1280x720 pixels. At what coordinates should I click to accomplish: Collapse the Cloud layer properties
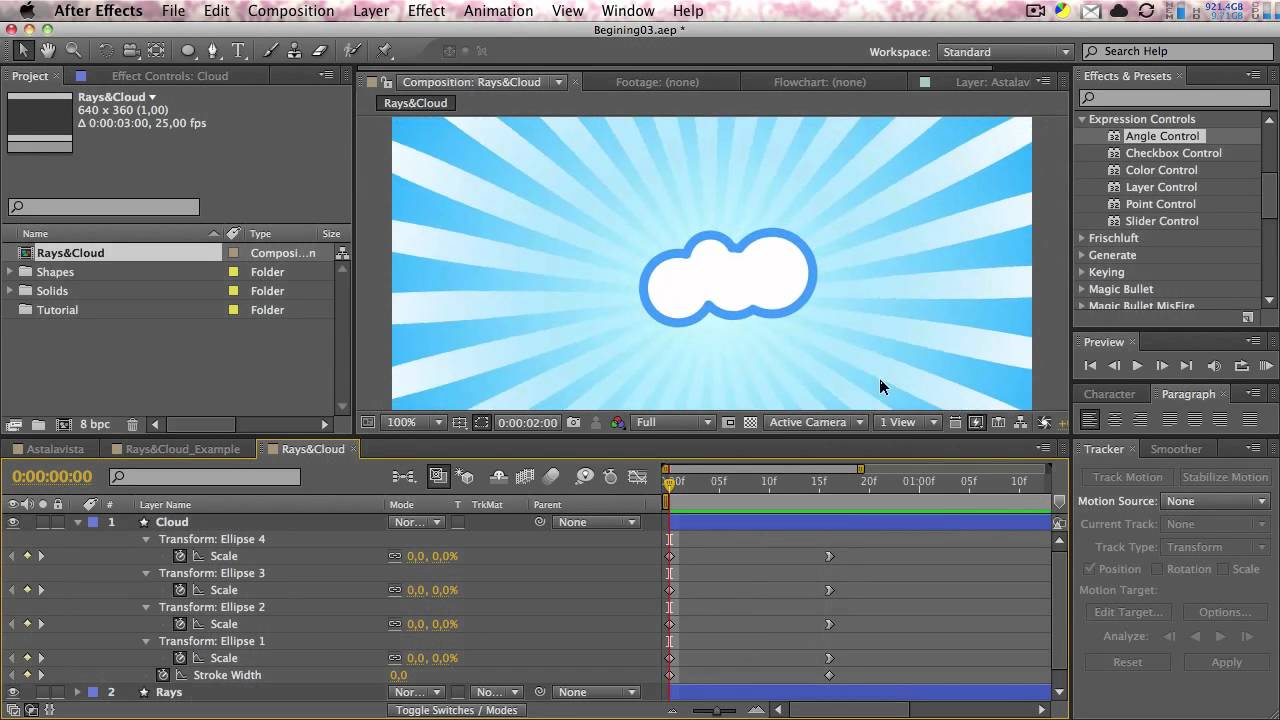77,522
